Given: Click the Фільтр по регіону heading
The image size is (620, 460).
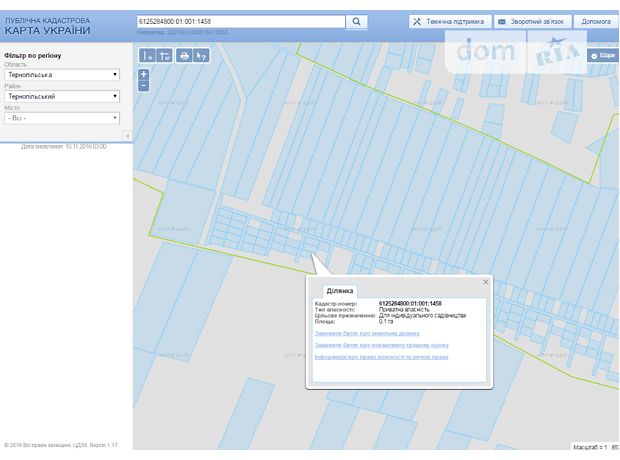Looking at the screenshot, I should point(33,56).
